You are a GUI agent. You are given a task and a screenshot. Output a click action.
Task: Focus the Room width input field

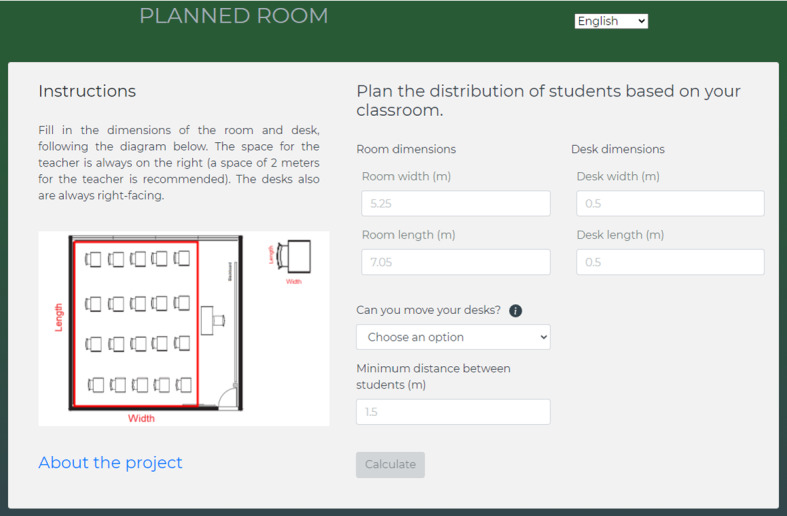456,203
